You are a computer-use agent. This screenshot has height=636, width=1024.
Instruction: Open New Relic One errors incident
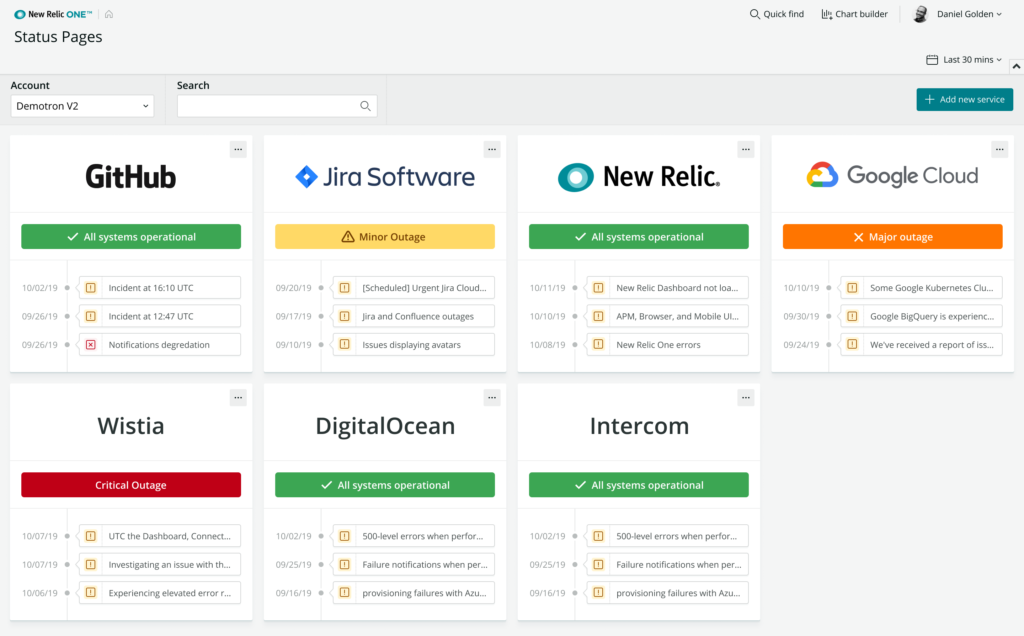(x=667, y=345)
